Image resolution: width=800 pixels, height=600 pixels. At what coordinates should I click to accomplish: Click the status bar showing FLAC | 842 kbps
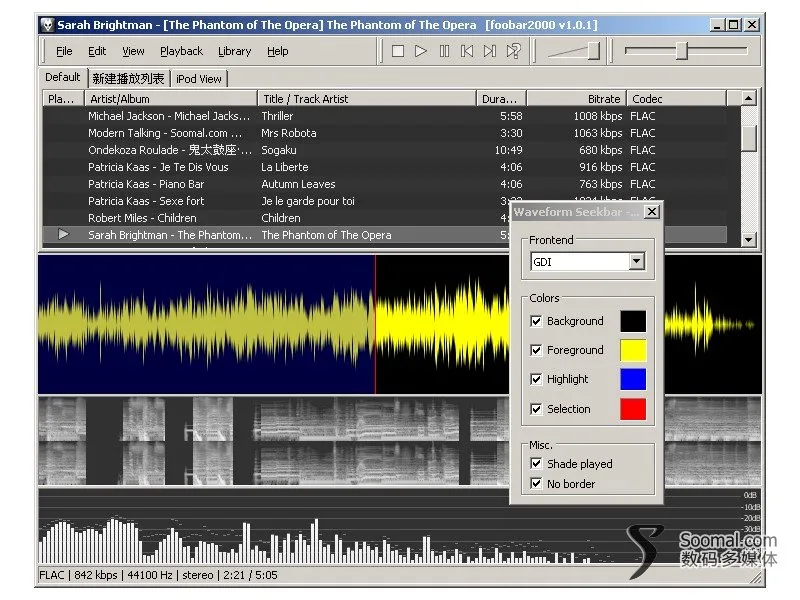click(x=158, y=575)
